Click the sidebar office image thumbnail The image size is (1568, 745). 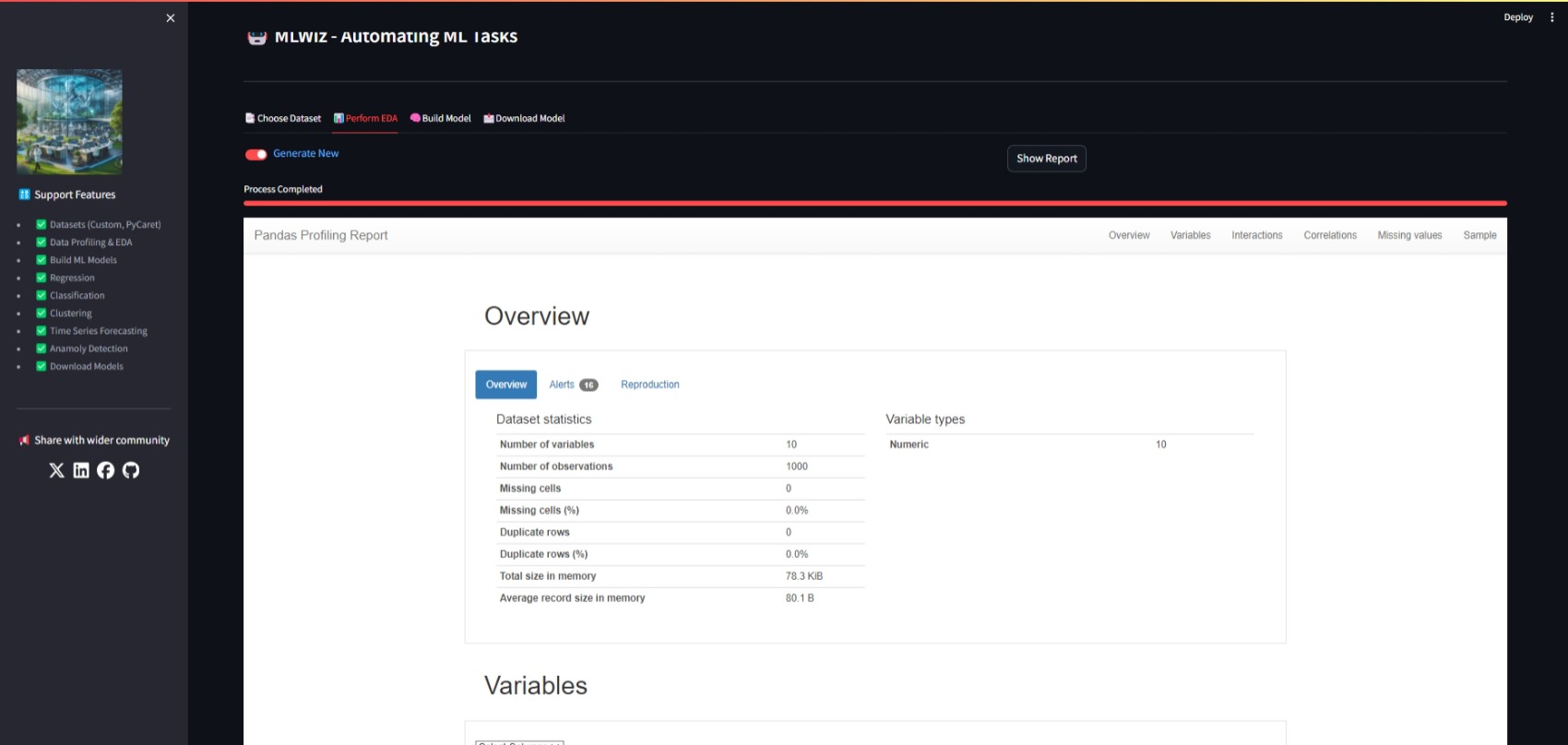[69, 122]
